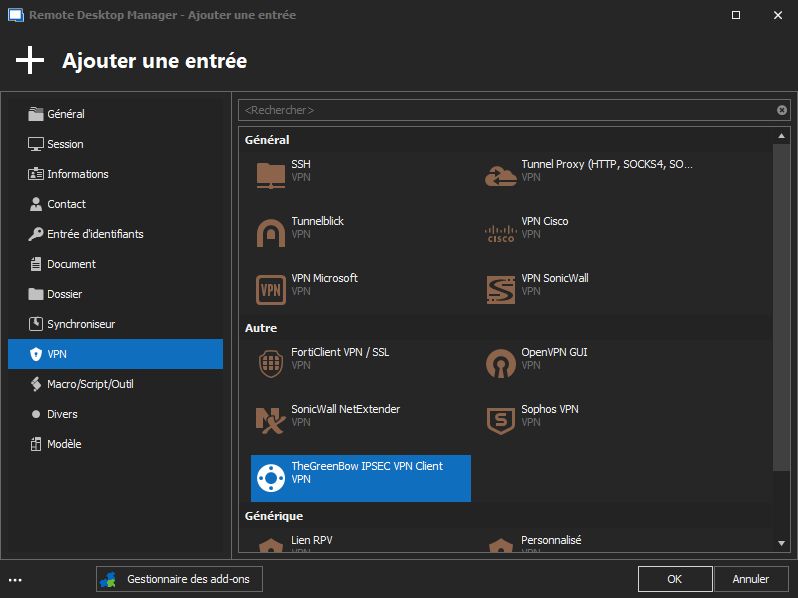
Task: Select the VPN Cisco icon
Action: click(500, 232)
